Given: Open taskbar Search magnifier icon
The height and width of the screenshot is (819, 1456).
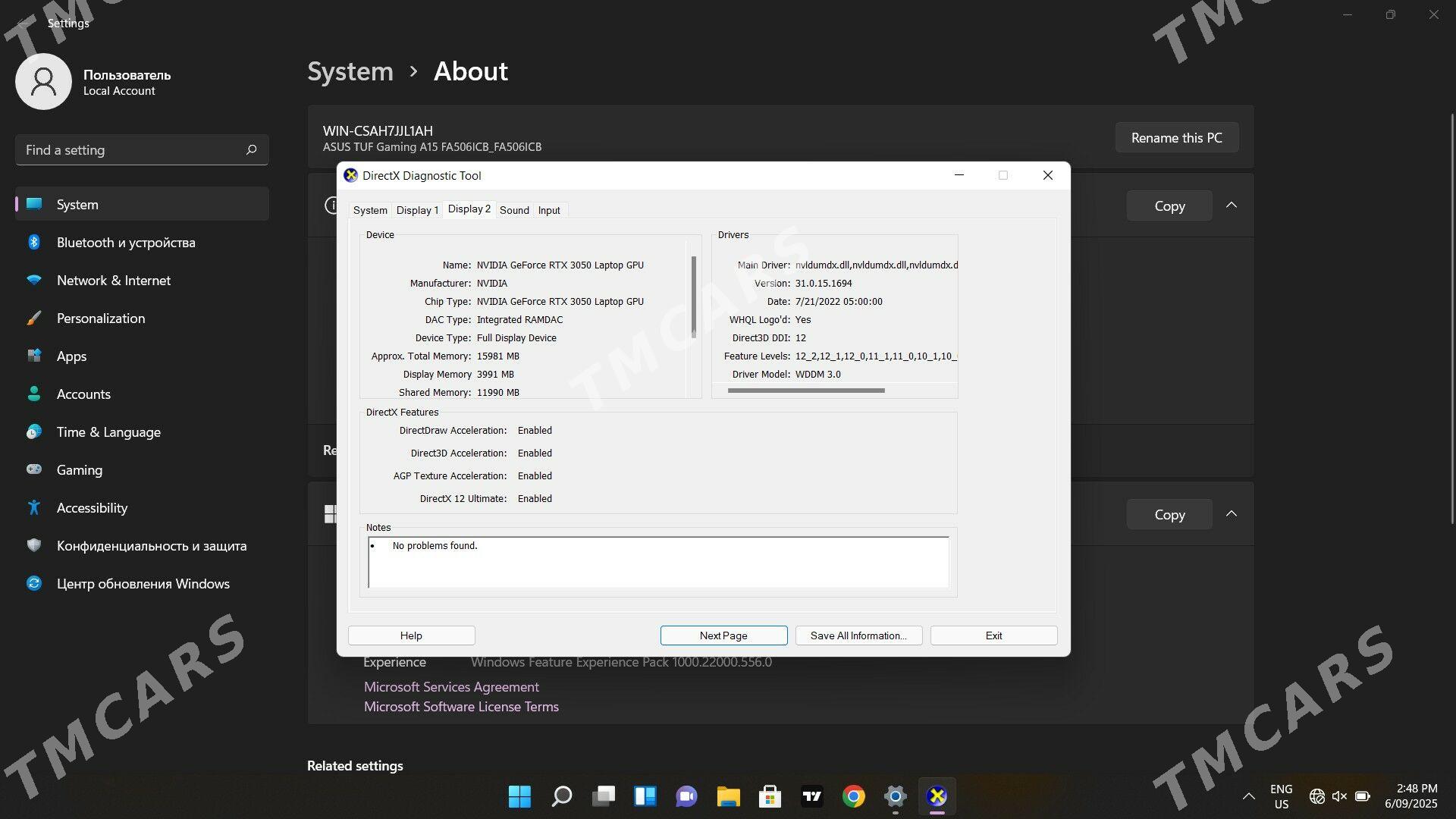Looking at the screenshot, I should 562,796.
